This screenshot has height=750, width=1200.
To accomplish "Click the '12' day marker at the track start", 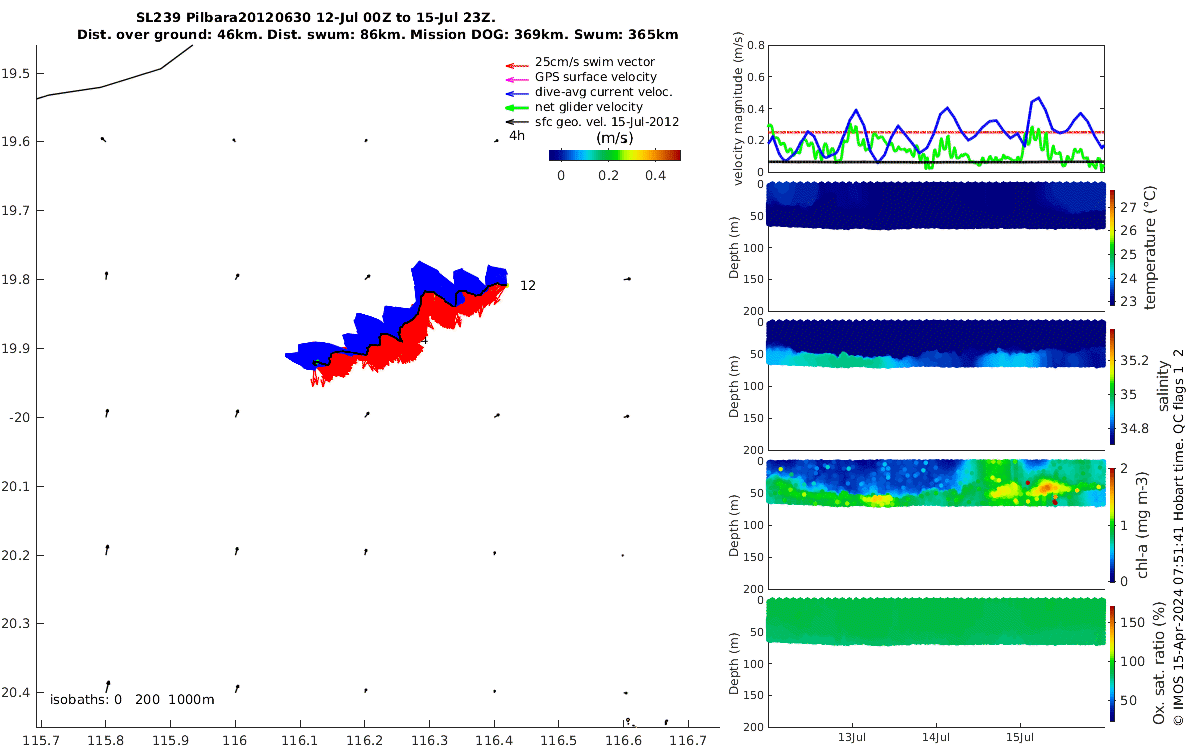I will point(528,286).
